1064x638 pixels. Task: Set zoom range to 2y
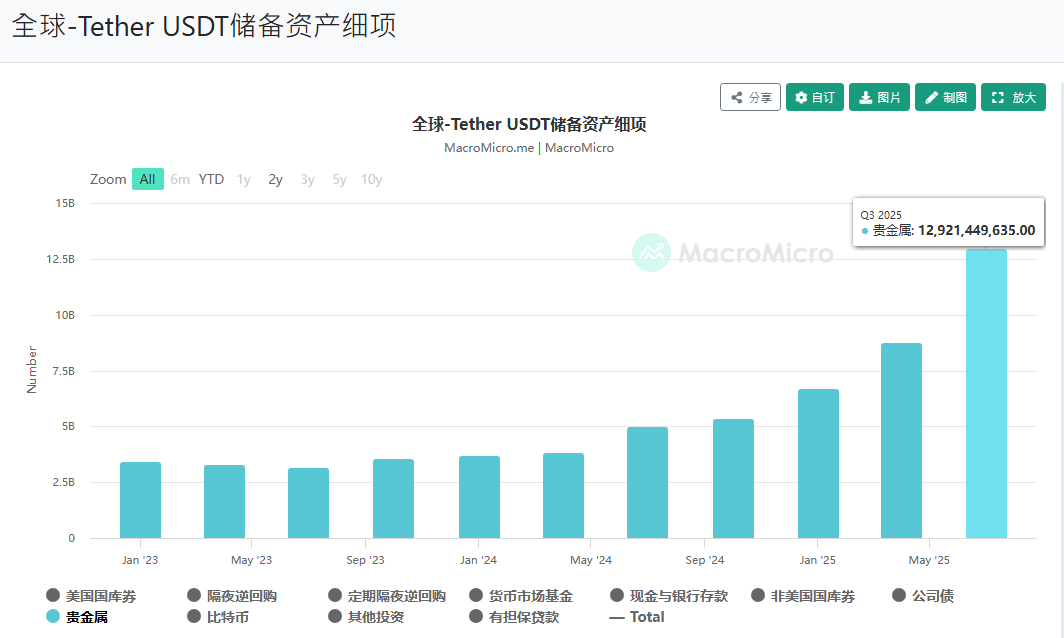point(275,179)
